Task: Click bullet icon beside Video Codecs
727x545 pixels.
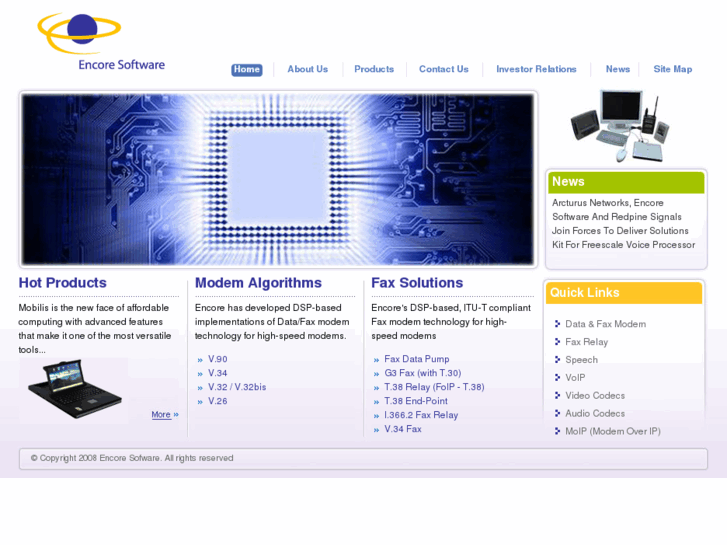Action: pos(557,395)
